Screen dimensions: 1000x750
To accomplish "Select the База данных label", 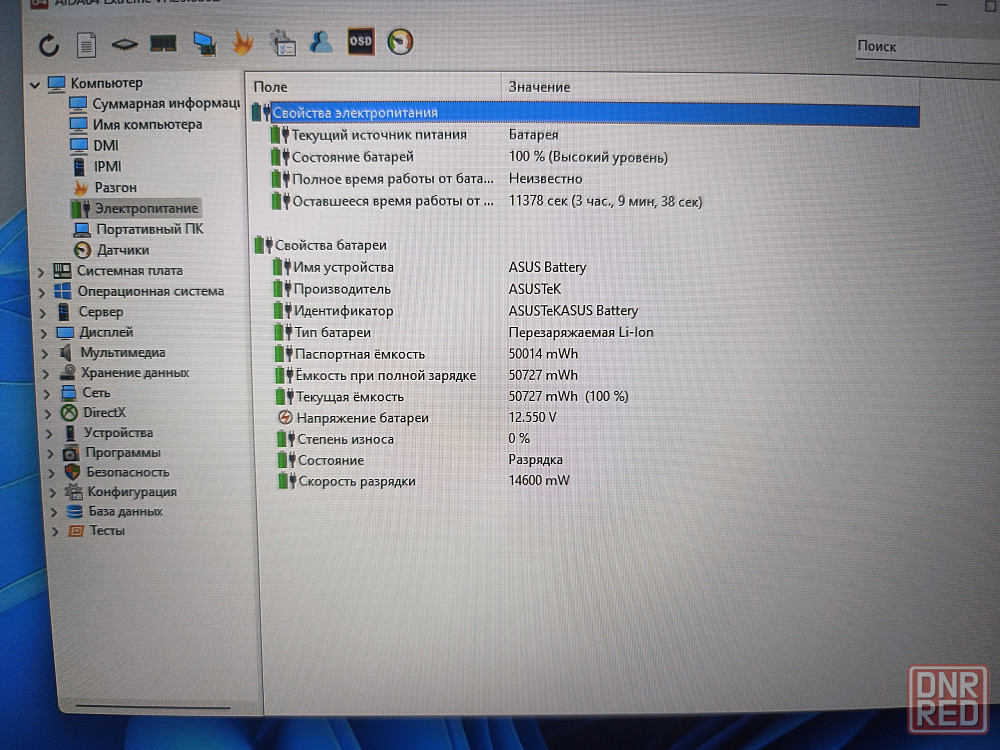I will (126, 511).
